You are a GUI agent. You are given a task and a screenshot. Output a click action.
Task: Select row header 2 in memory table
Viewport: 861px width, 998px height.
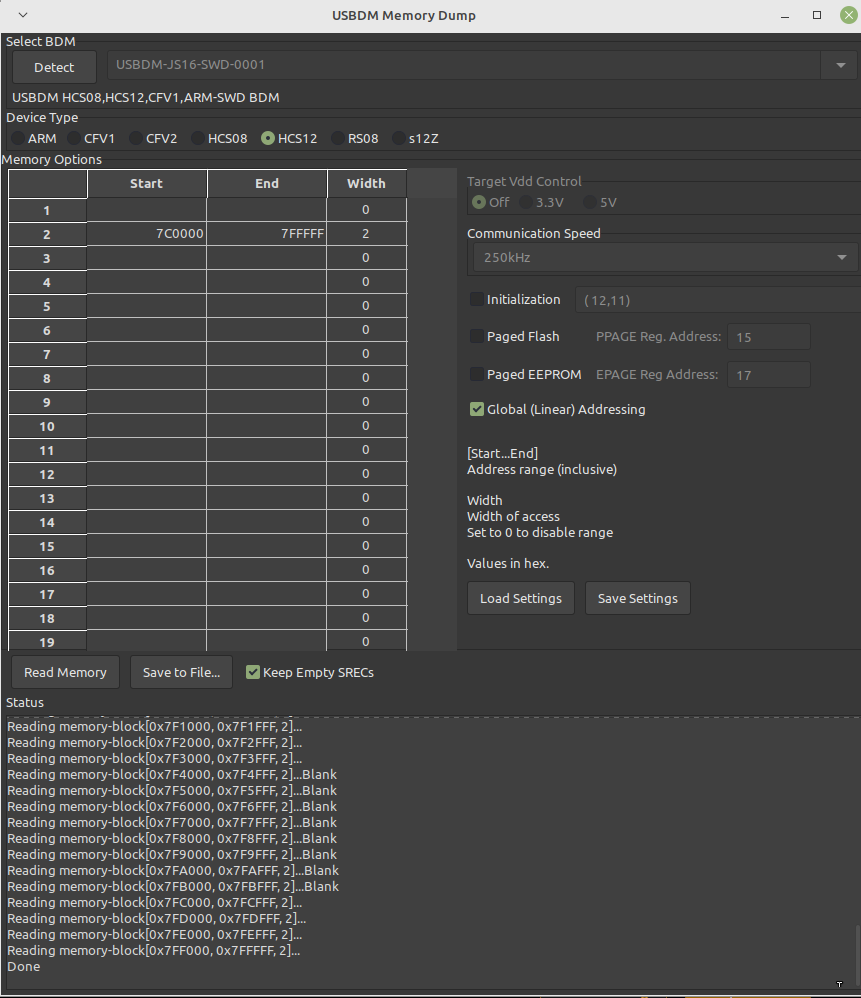(x=47, y=234)
